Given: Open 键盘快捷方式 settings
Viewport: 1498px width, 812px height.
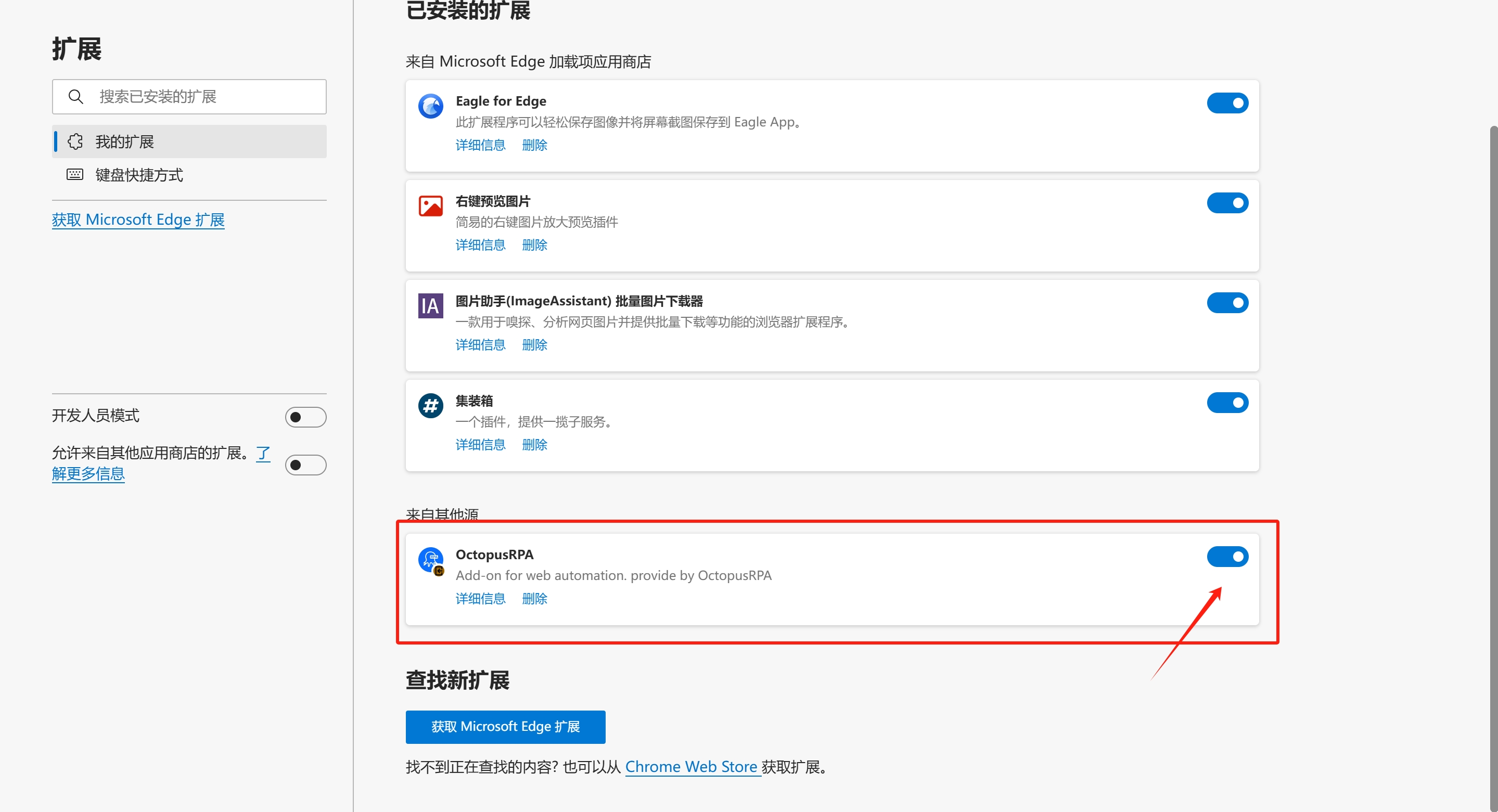Looking at the screenshot, I should pos(139,174).
